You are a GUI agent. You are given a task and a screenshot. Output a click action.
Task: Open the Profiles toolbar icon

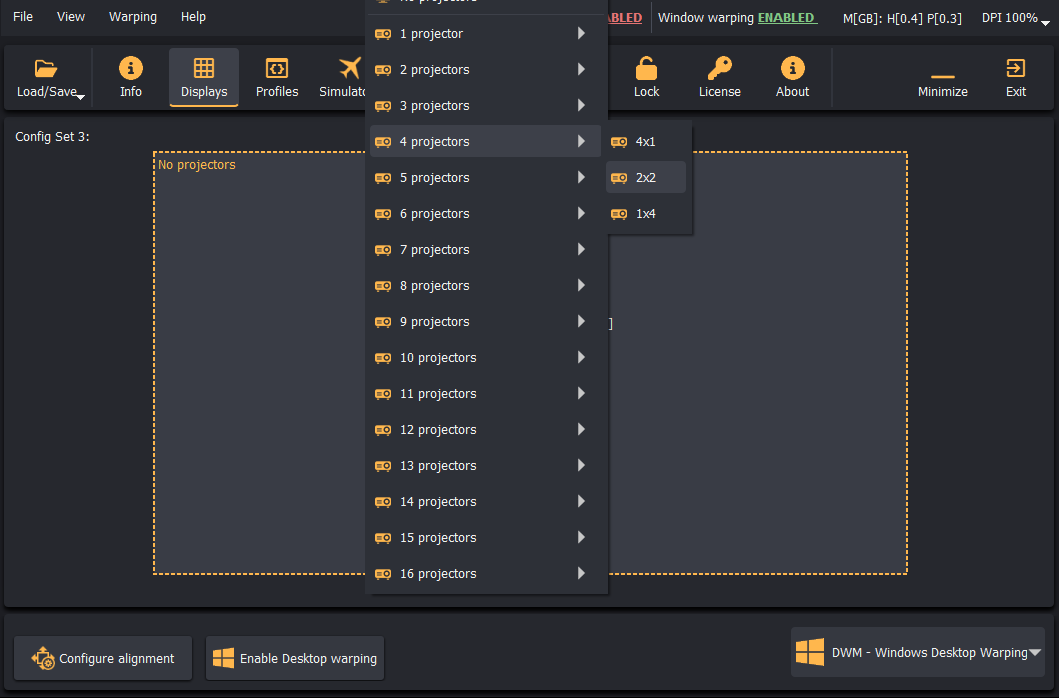click(x=277, y=68)
